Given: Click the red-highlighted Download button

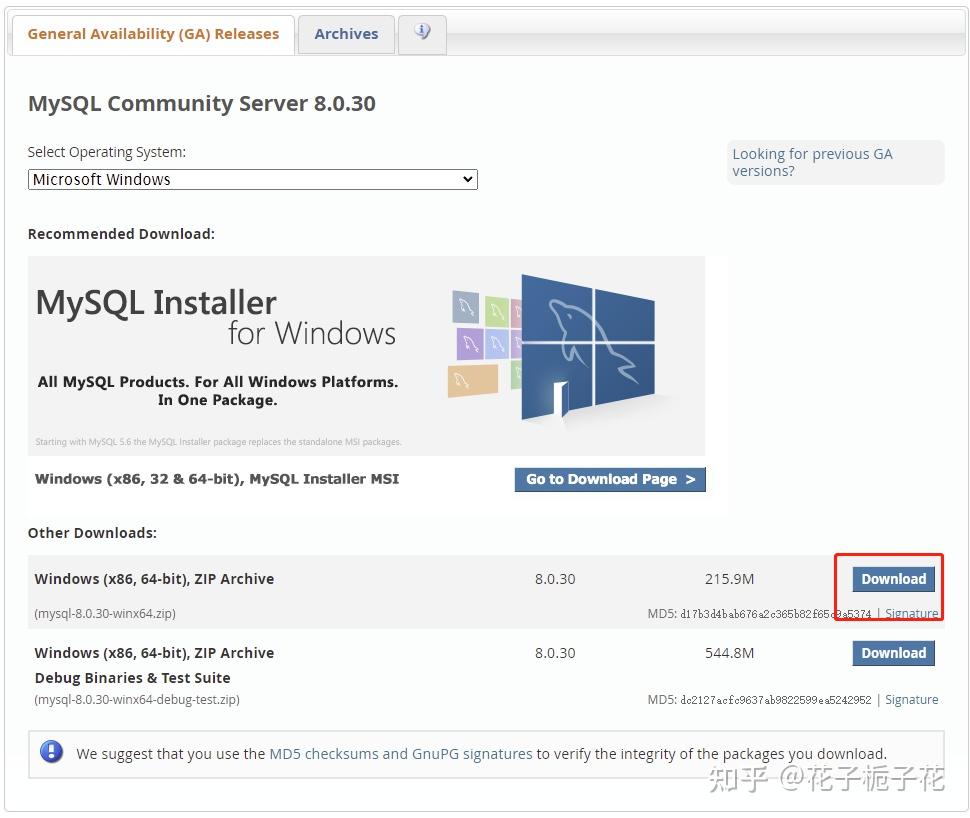Looking at the screenshot, I should click(x=892, y=578).
